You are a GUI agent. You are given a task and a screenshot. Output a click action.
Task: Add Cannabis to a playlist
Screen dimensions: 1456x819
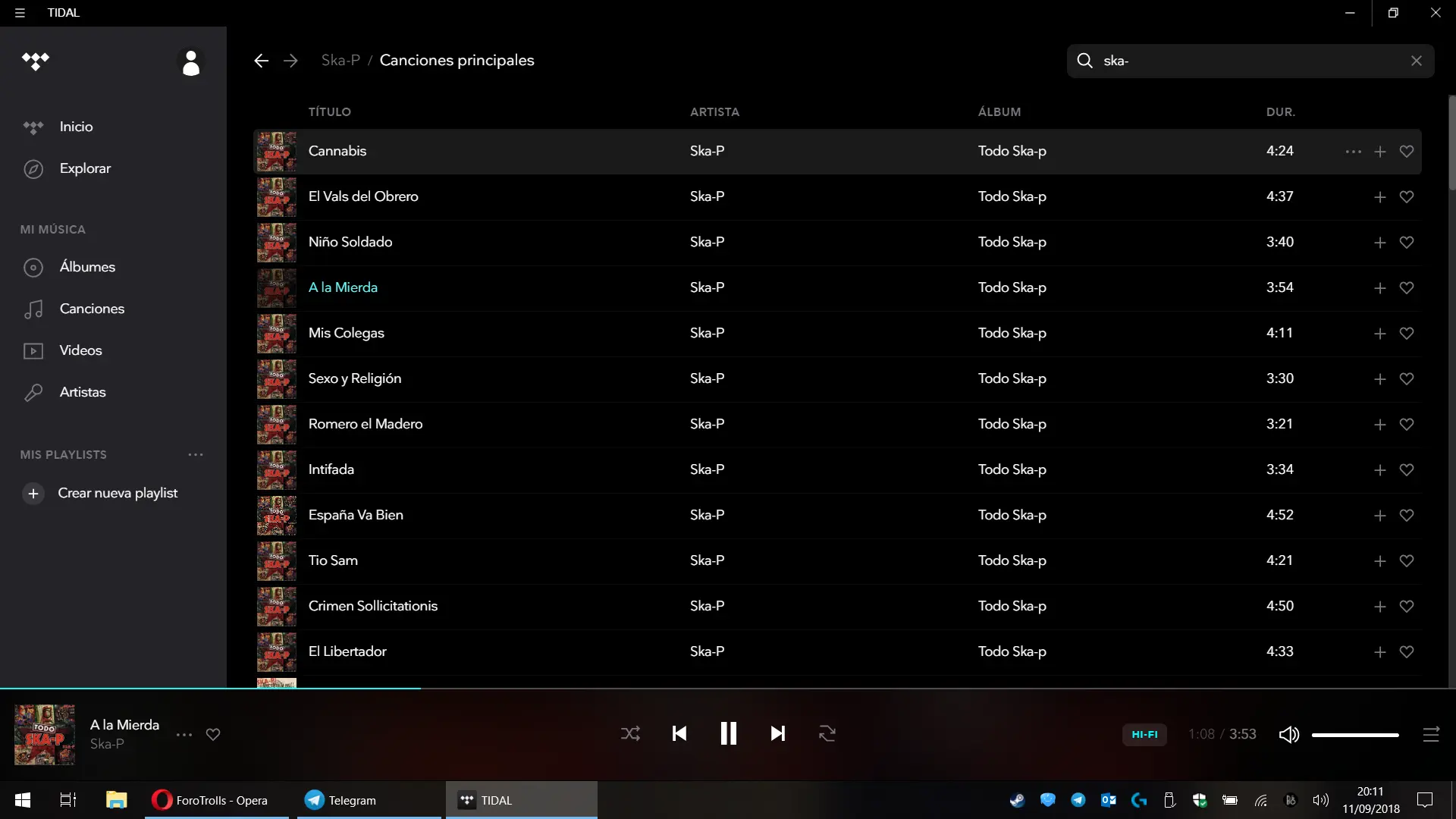(1380, 152)
